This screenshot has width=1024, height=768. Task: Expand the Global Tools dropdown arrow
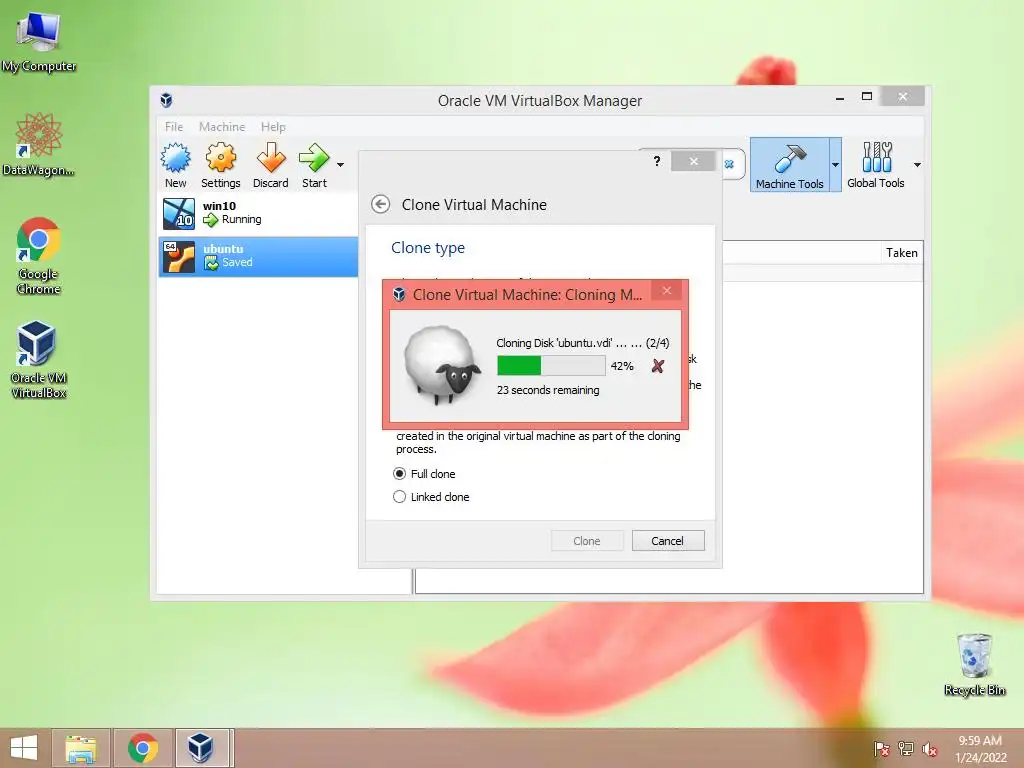(918, 165)
